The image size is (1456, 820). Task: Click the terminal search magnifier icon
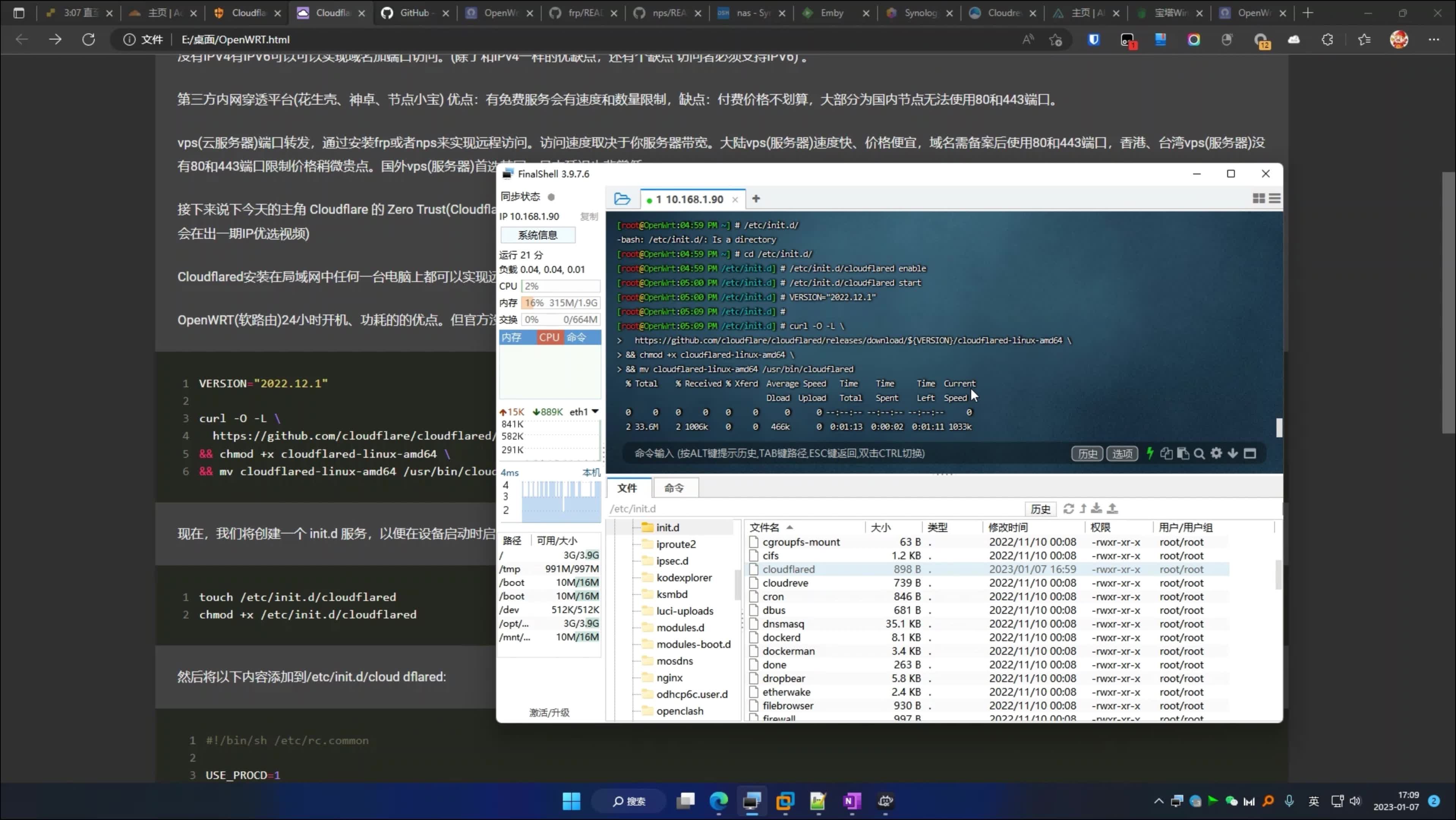pyautogui.click(x=1199, y=453)
